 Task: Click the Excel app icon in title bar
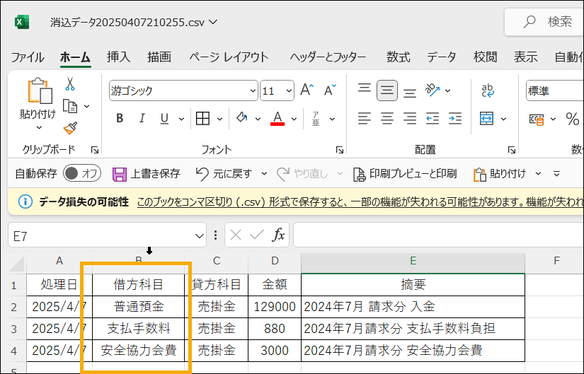pos(21,22)
